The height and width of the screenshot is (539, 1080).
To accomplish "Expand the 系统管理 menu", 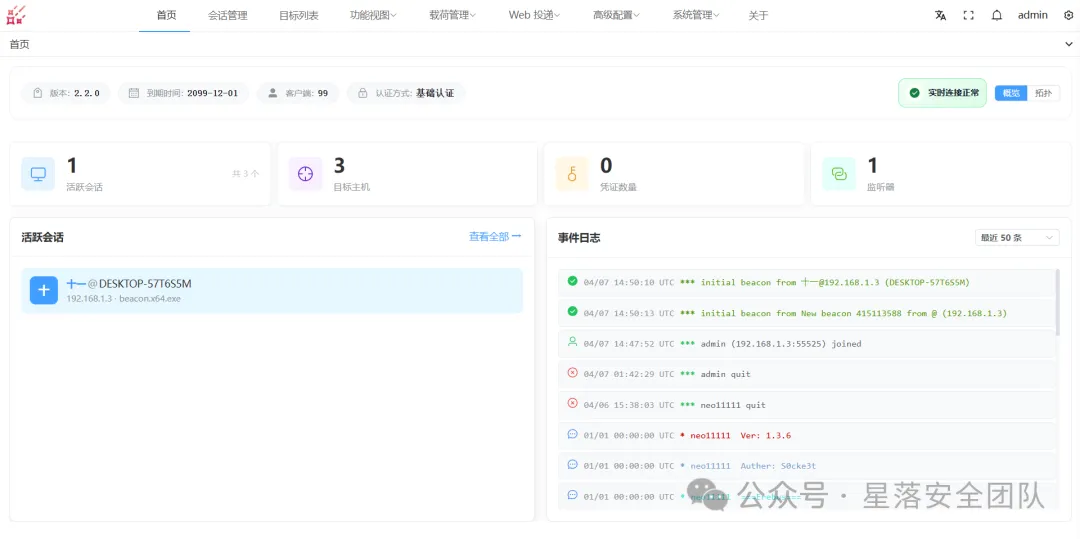I will point(696,15).
